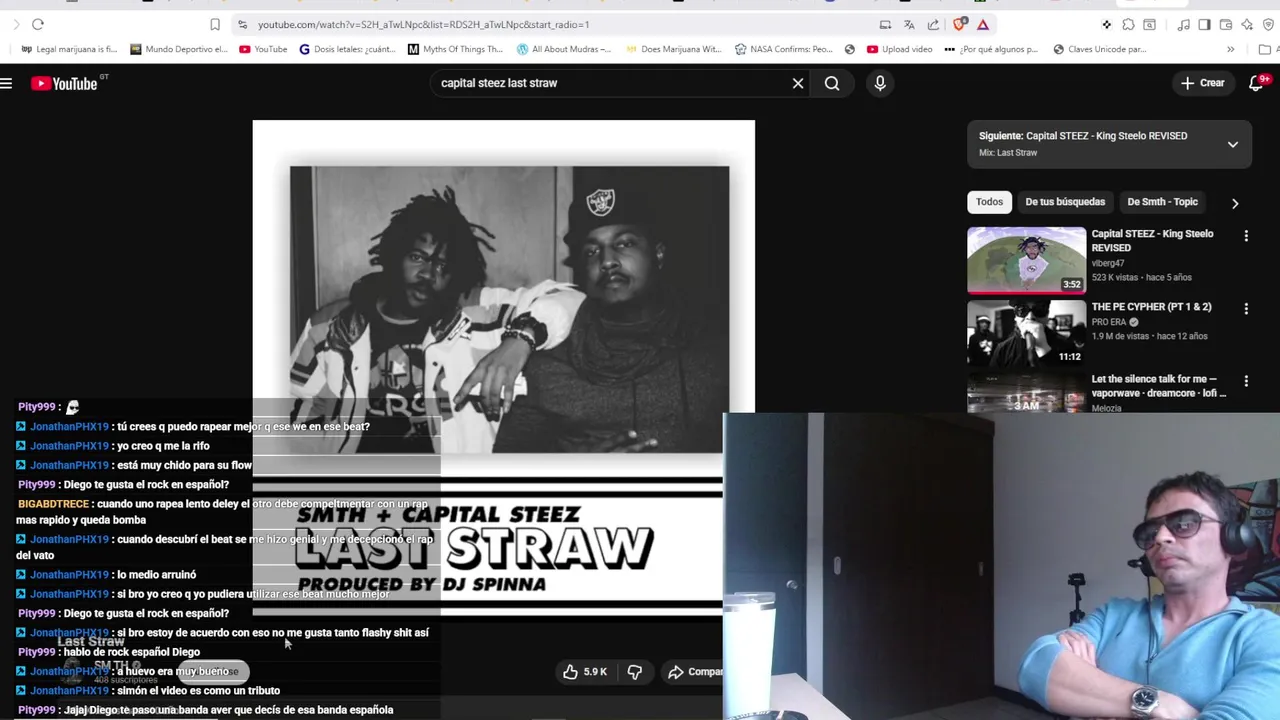Open the Brave Shields lion icon
The width and height of the screenshot is (1280, 720).
960,24
